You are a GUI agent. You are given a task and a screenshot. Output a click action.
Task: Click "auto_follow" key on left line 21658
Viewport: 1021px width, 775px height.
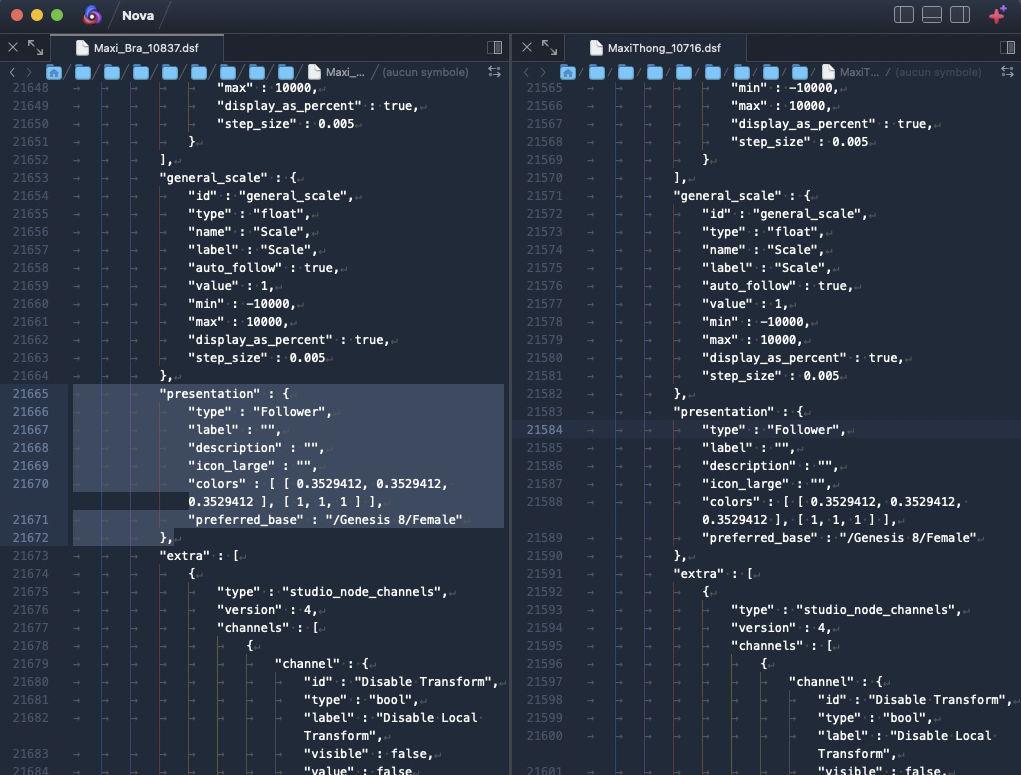click(x=235, y=268)
